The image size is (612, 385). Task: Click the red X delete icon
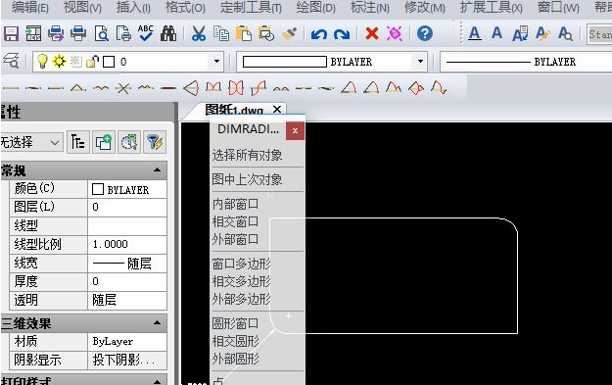click(x=372, y=34)
